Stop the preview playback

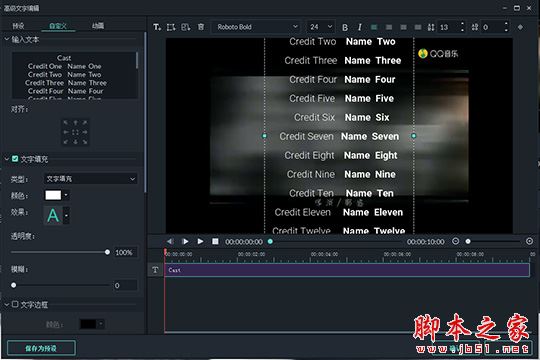coord(215,241)
